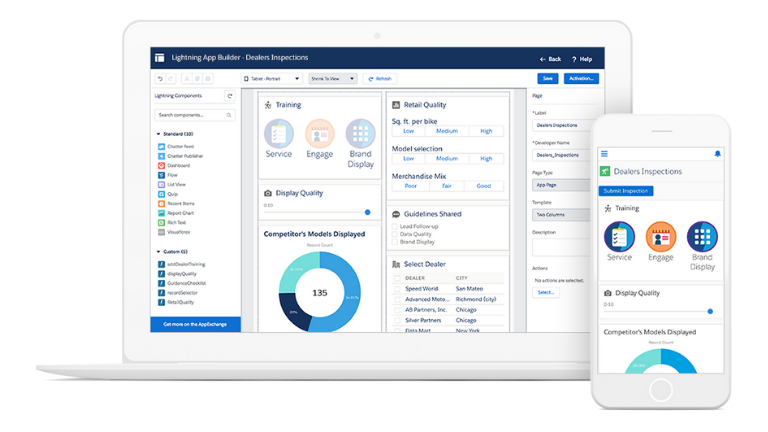Click the Display Quality slider handle on the tablet canvas

point(367,213)
